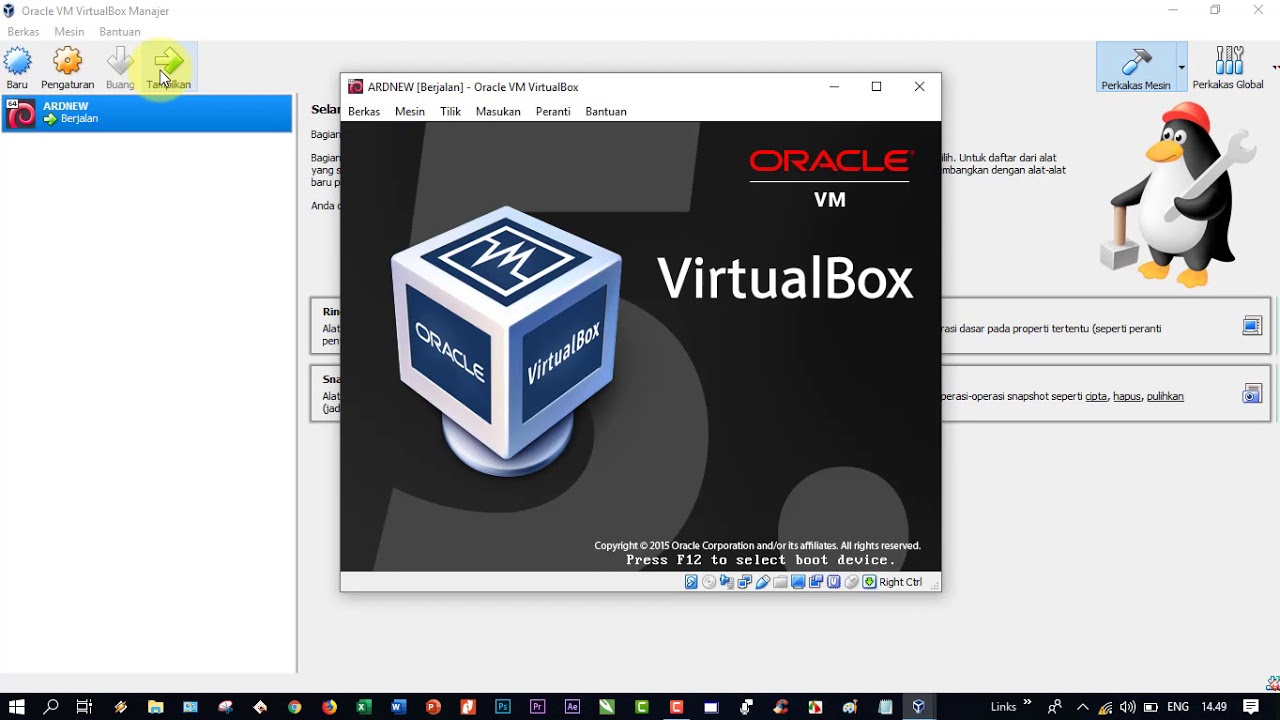
Task: Click the ENG input language indicator
Action: [1178, 707]
